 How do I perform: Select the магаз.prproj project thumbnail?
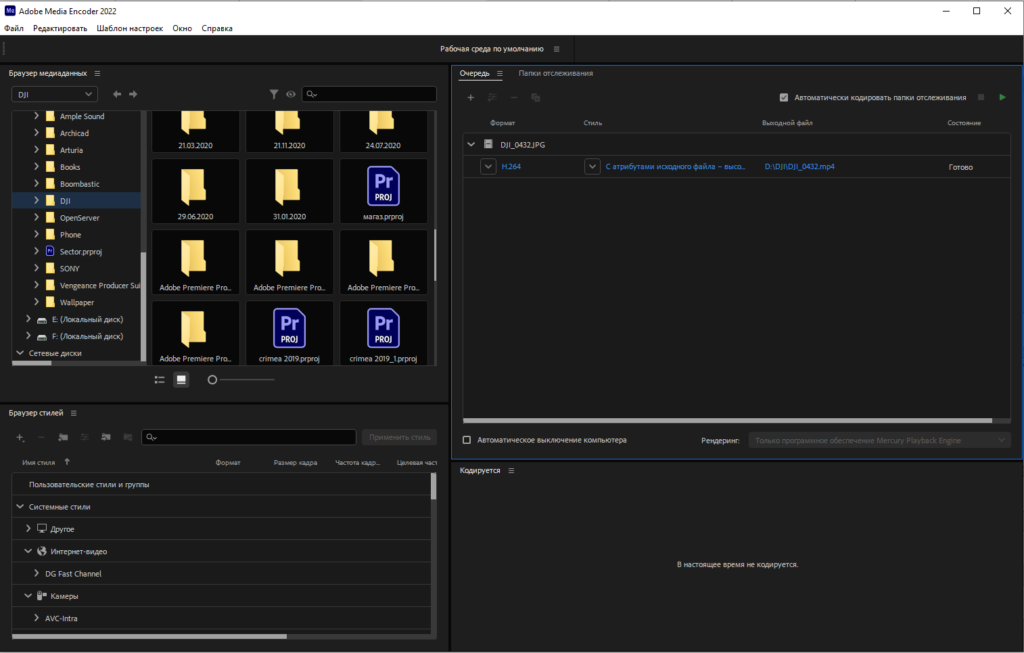point(383,191)
